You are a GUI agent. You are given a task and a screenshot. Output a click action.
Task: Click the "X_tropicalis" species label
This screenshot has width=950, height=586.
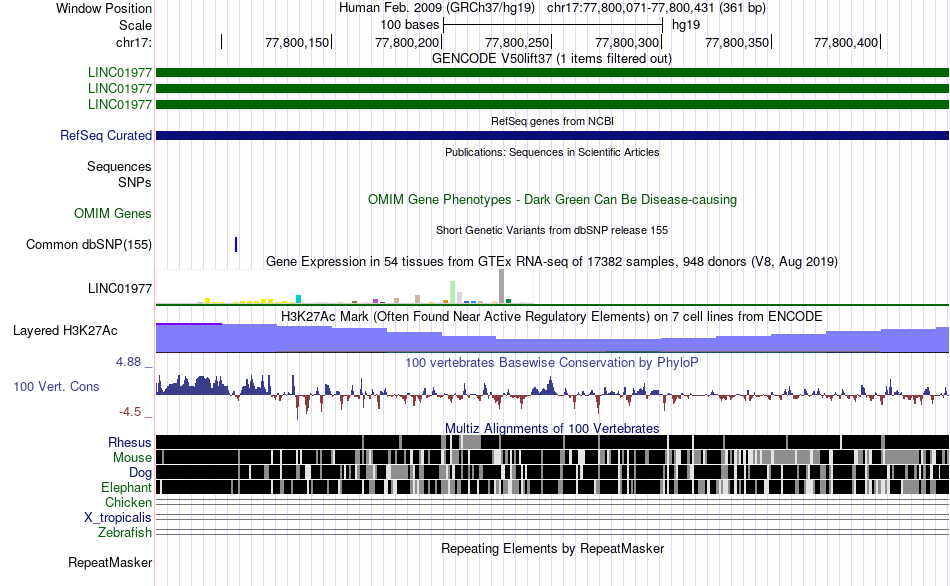(118, 518)
